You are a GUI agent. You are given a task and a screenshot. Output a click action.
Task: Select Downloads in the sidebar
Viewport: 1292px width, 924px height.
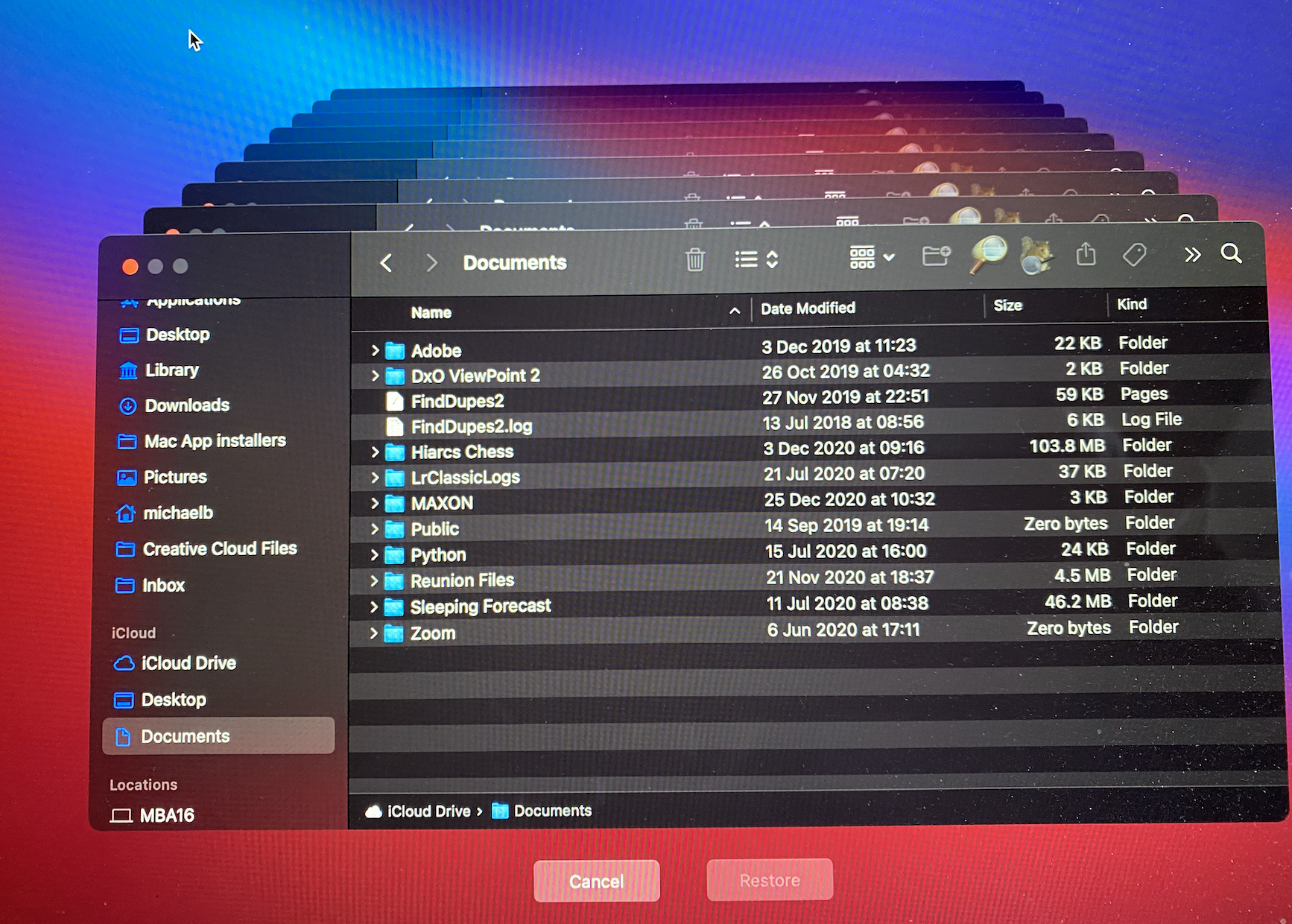pyautogui.click(x=186, y=405)
